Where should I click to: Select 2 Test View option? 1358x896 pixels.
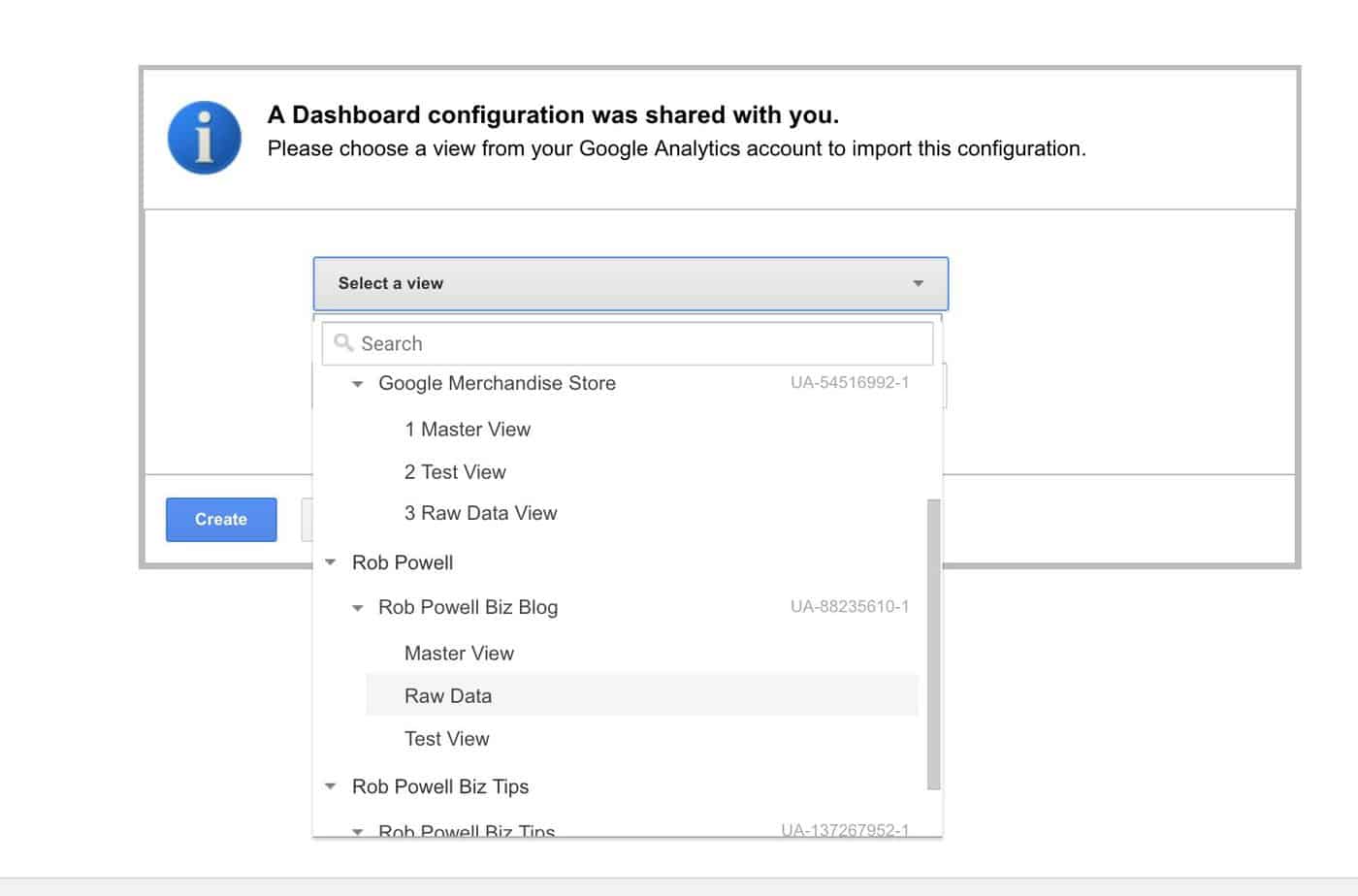pyautogui.click(x=455, y=472)
